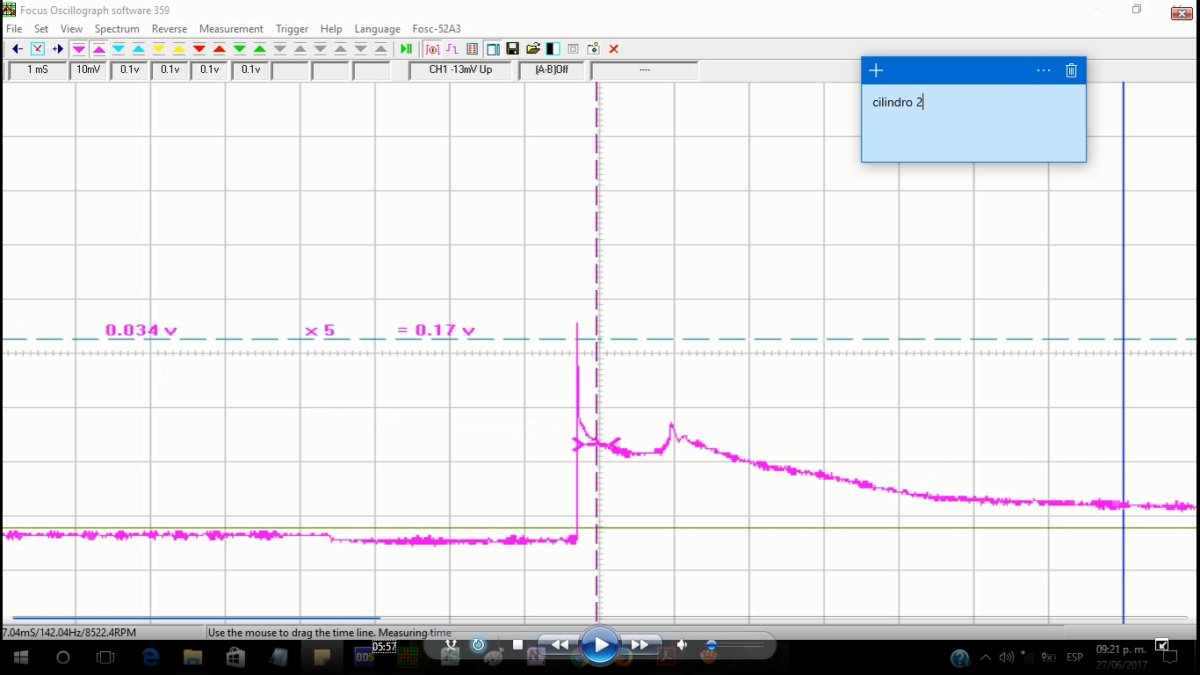
Task: Click the magenta down-arrow channel icon
Action: (79, 49)
